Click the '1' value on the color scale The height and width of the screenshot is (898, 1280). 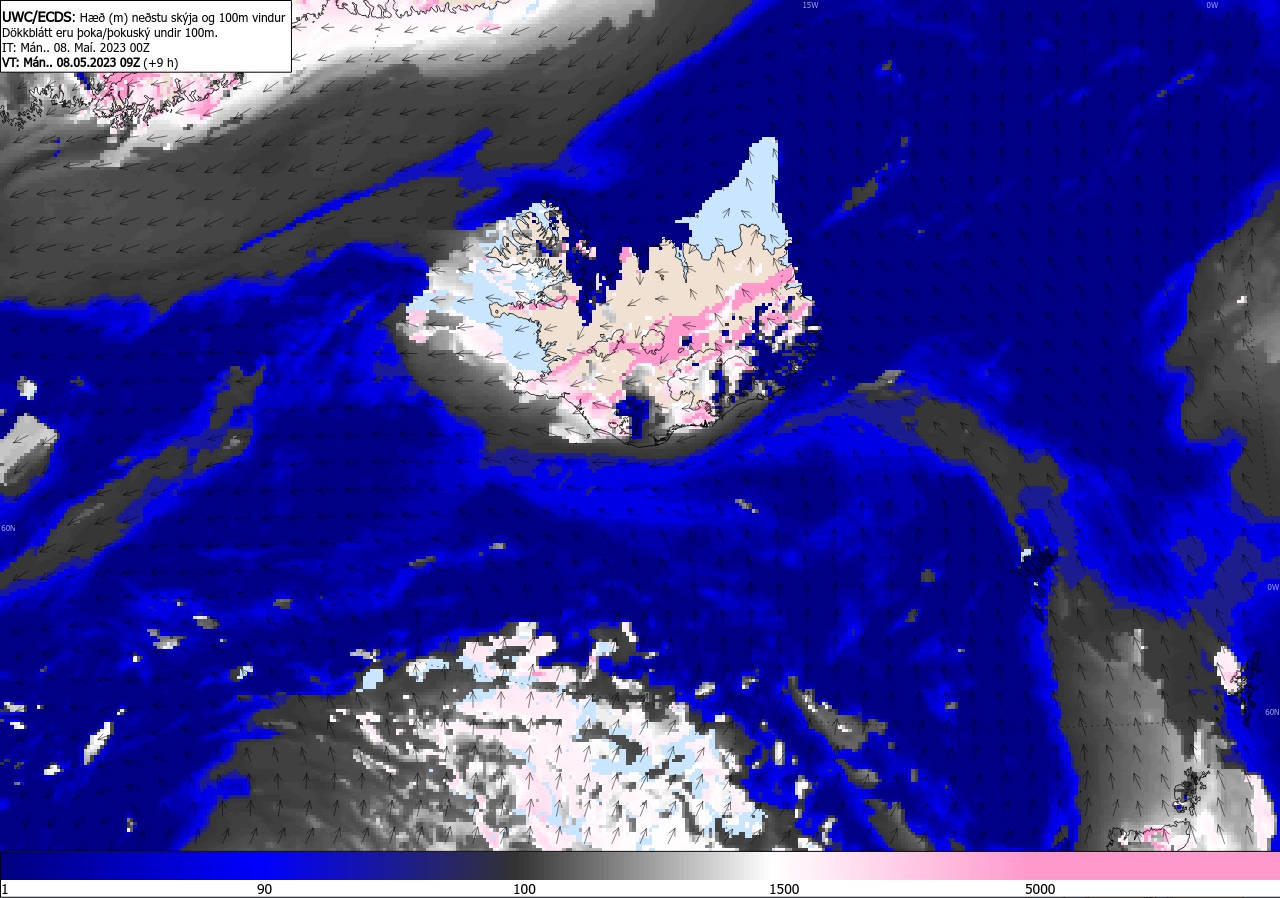point(5,889)
